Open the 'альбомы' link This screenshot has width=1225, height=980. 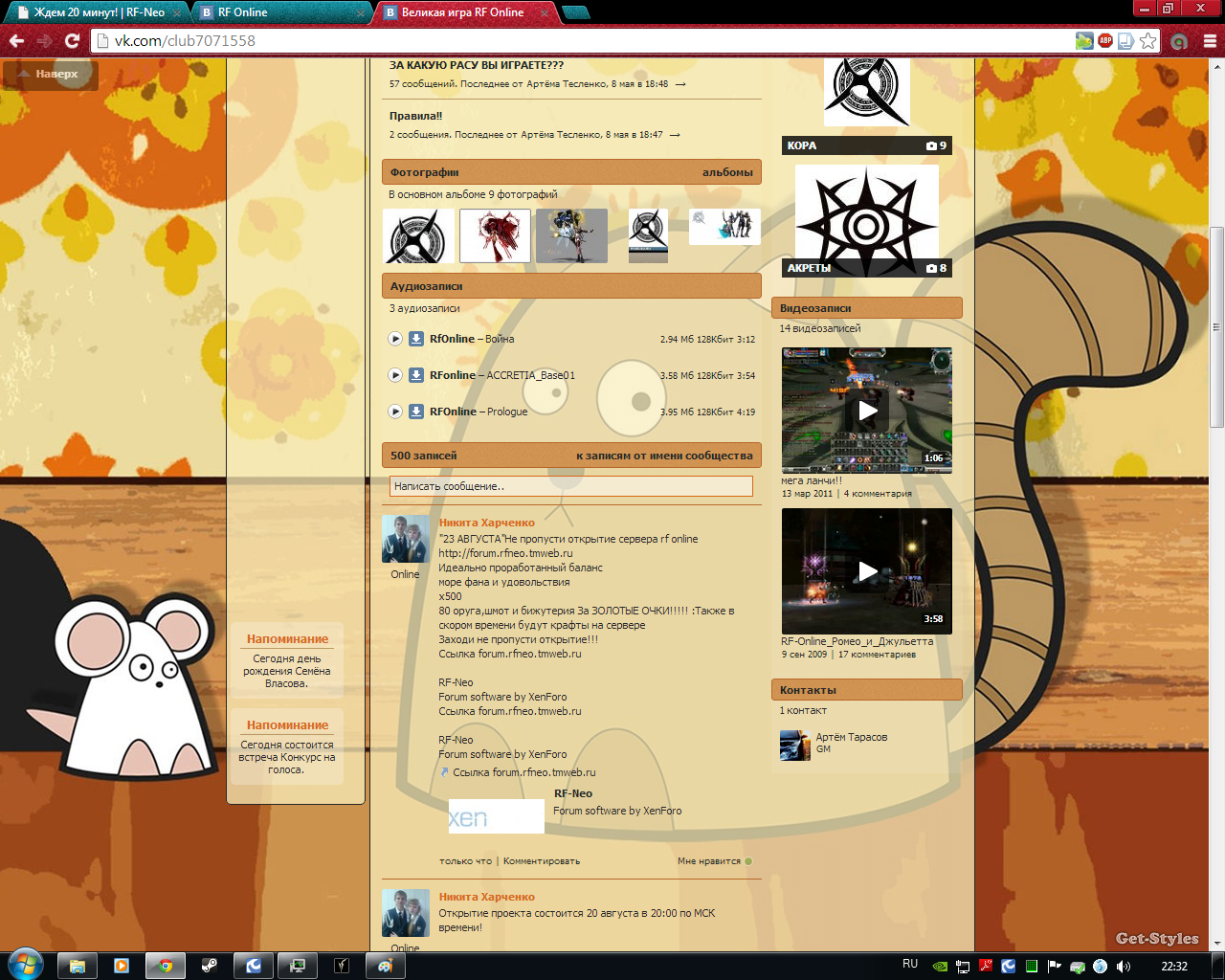point(727,172)
